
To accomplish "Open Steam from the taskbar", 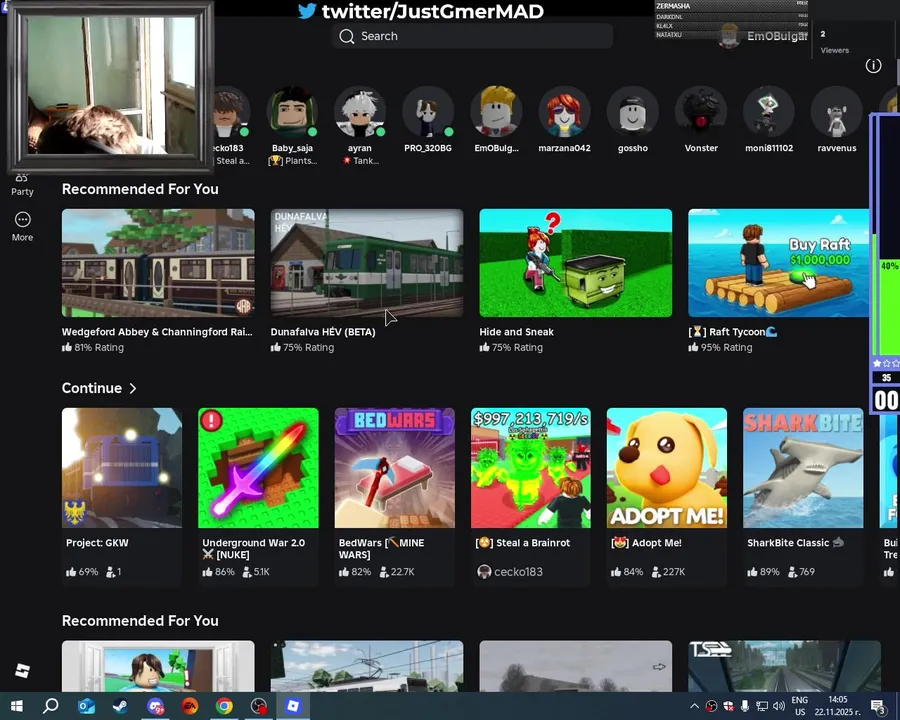I will click(x=121, y=706).
